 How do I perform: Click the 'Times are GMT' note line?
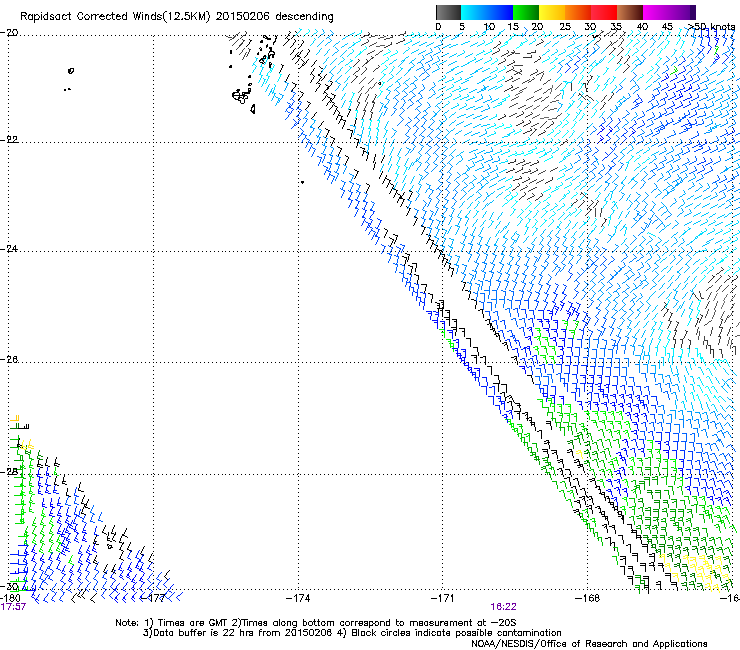315,623
